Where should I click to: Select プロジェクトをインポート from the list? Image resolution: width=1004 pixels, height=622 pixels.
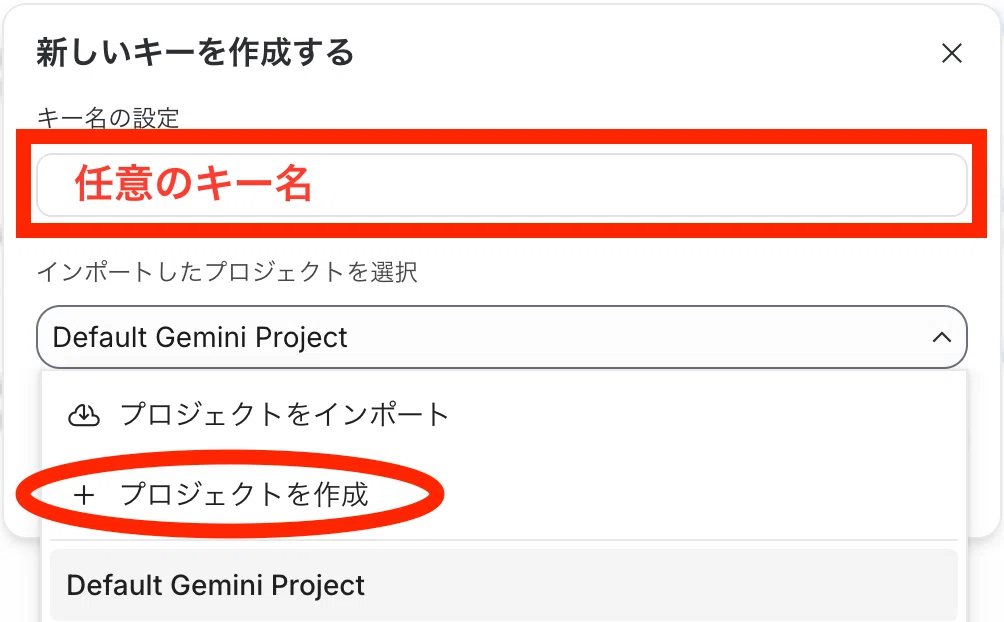click(504, 415)
